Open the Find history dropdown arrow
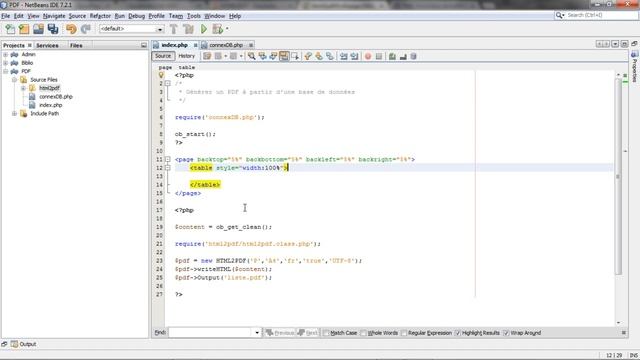This screenshot has height=360, width=640. point(257,333)
